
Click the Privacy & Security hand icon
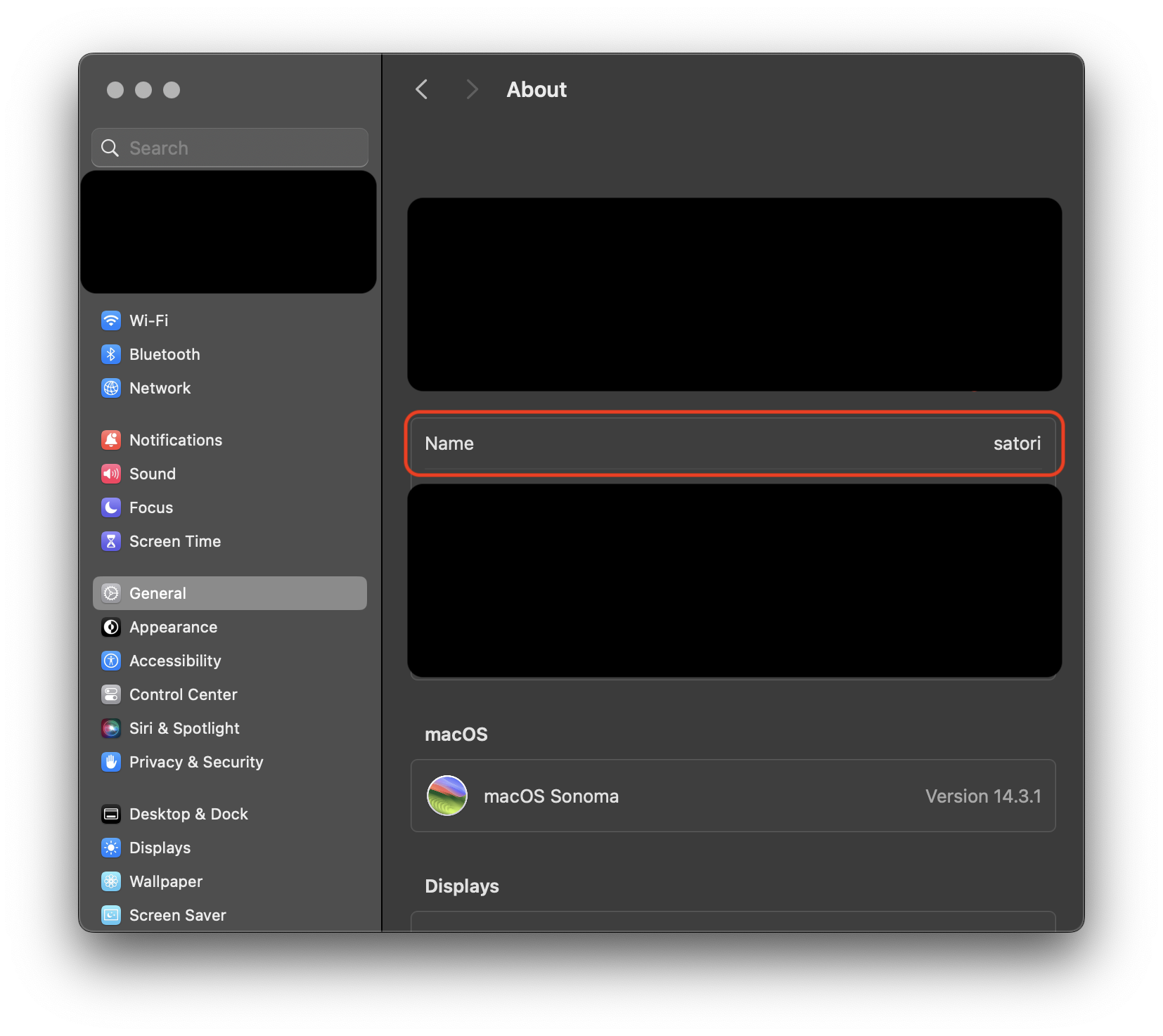111,762
